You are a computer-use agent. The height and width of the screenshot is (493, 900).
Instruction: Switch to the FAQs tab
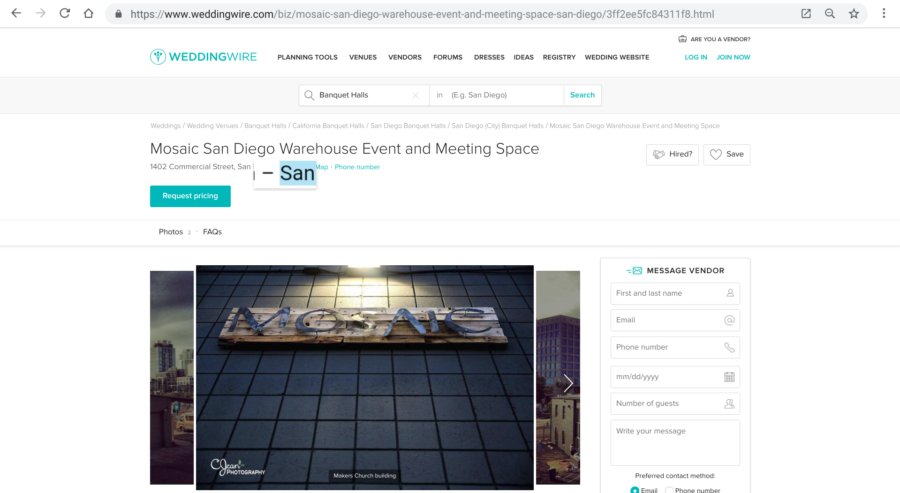coord(212,232)
